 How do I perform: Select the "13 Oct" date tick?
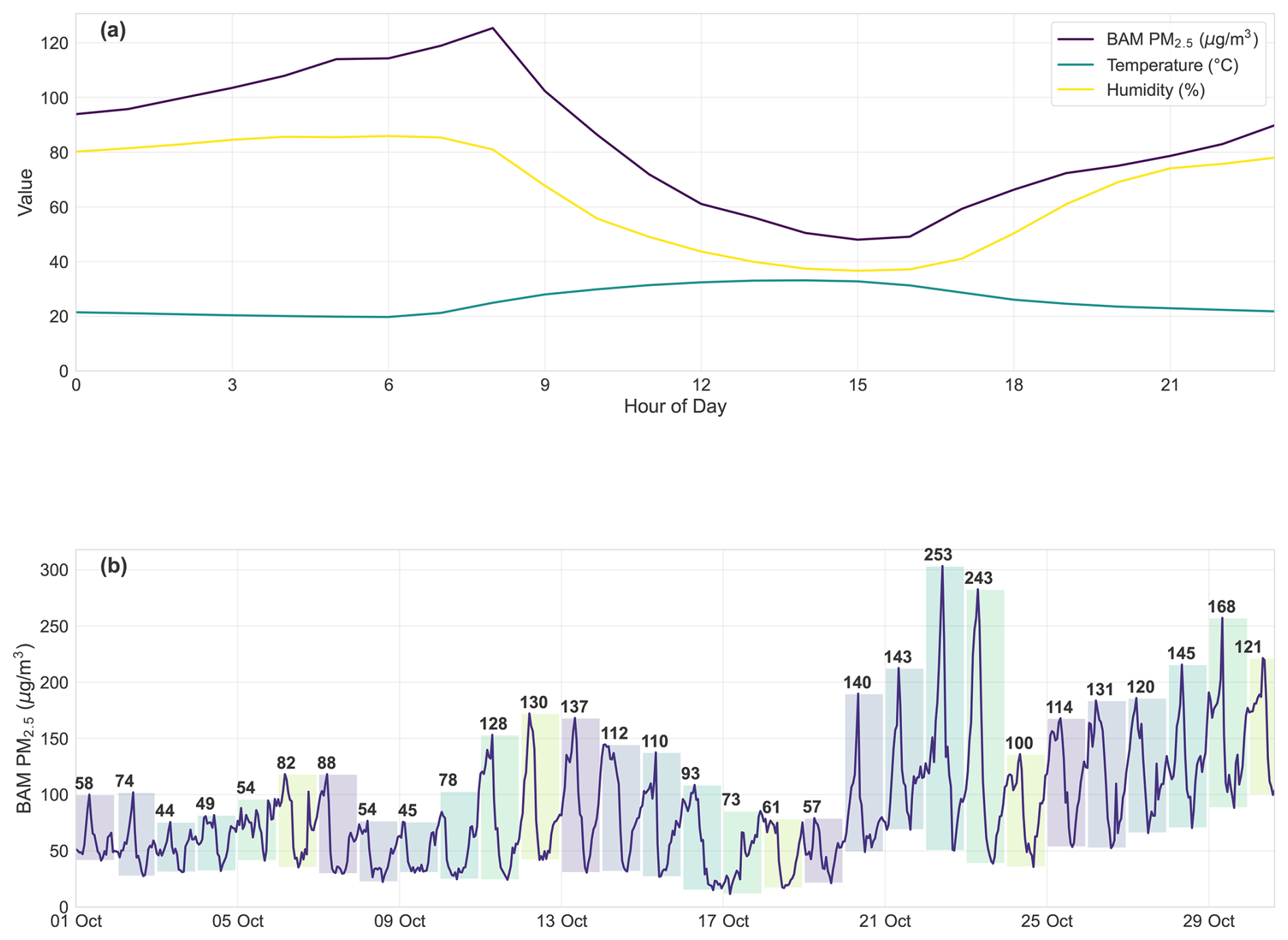[x=562, y=922]
